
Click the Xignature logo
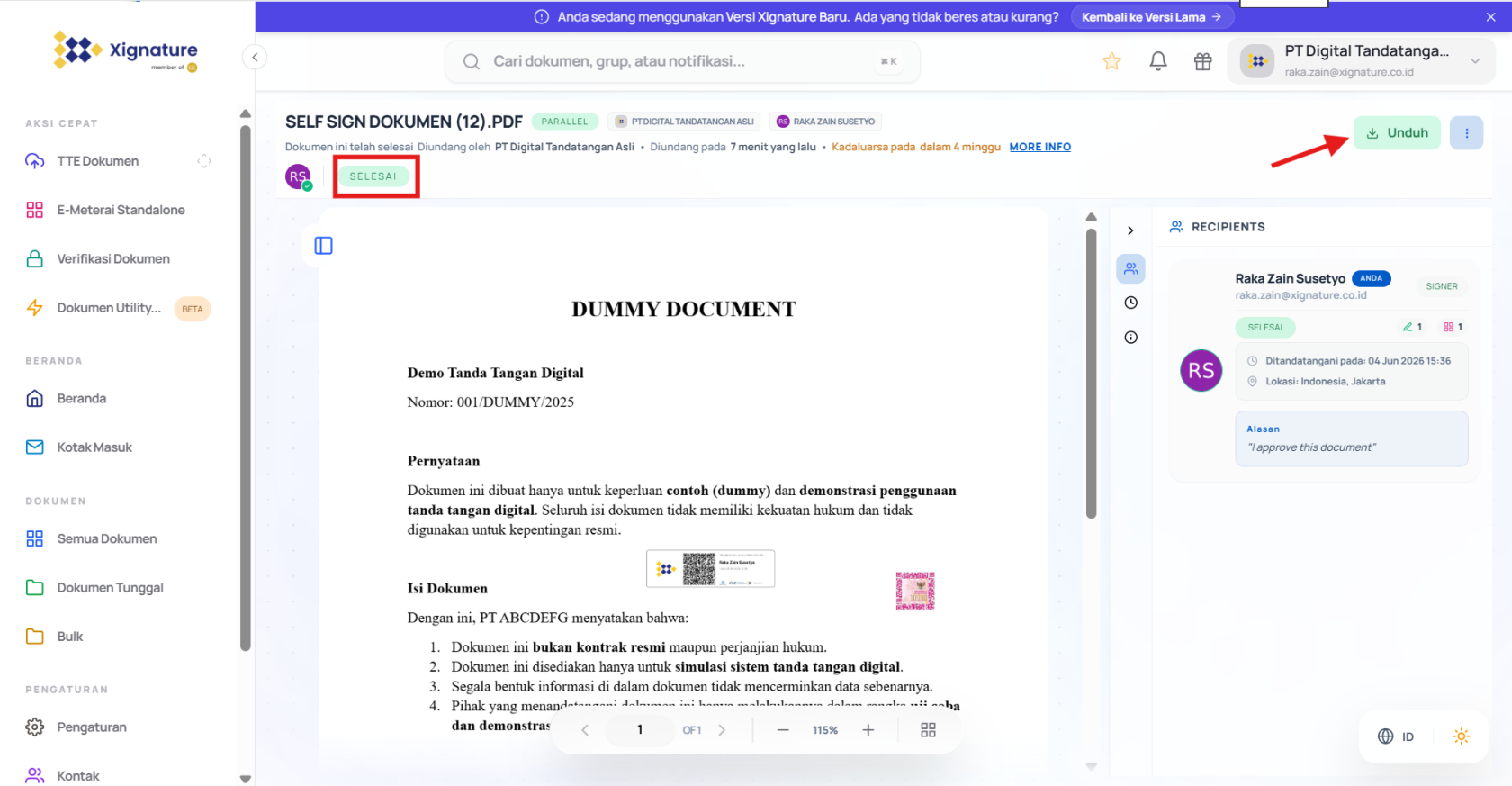click(125, 50)
